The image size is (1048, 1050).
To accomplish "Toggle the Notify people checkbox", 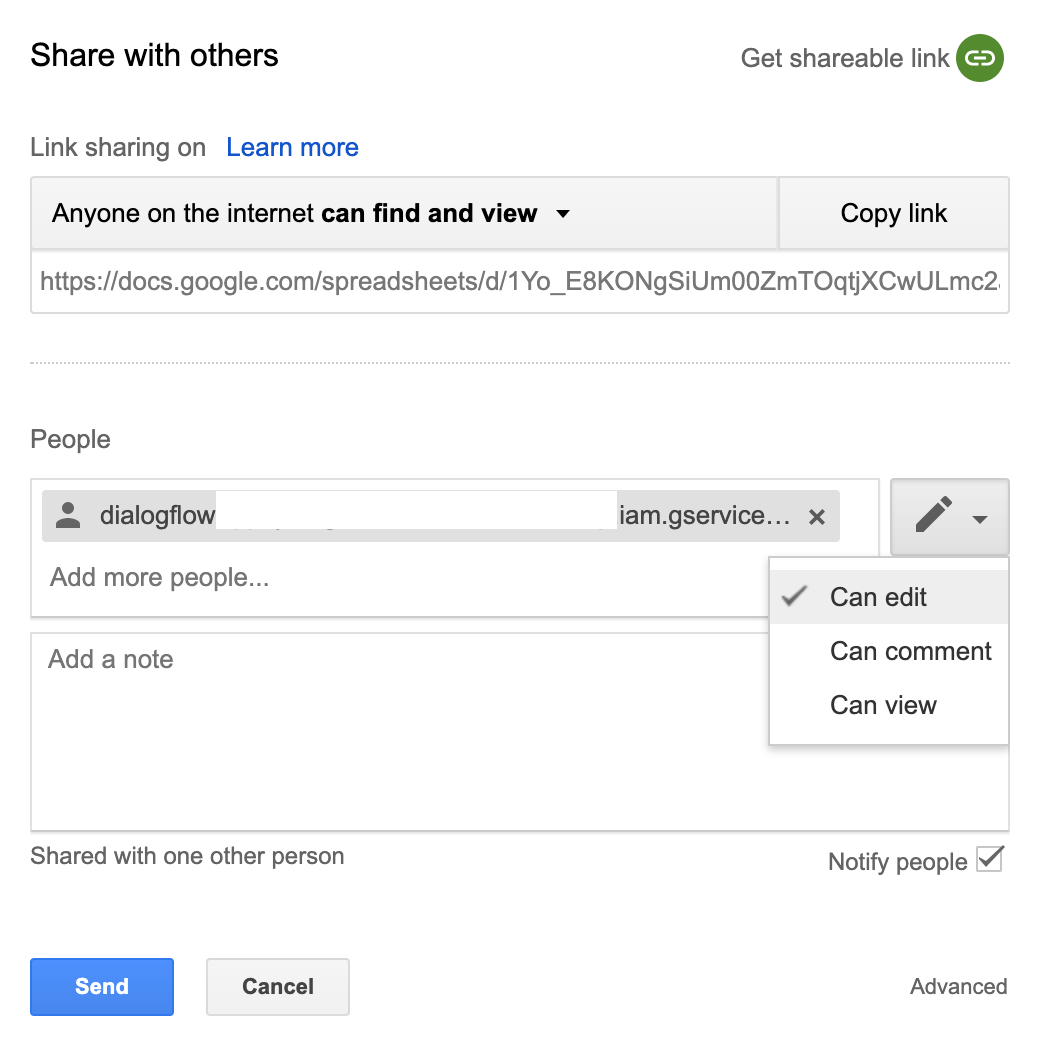I will [x=989, y=860].
